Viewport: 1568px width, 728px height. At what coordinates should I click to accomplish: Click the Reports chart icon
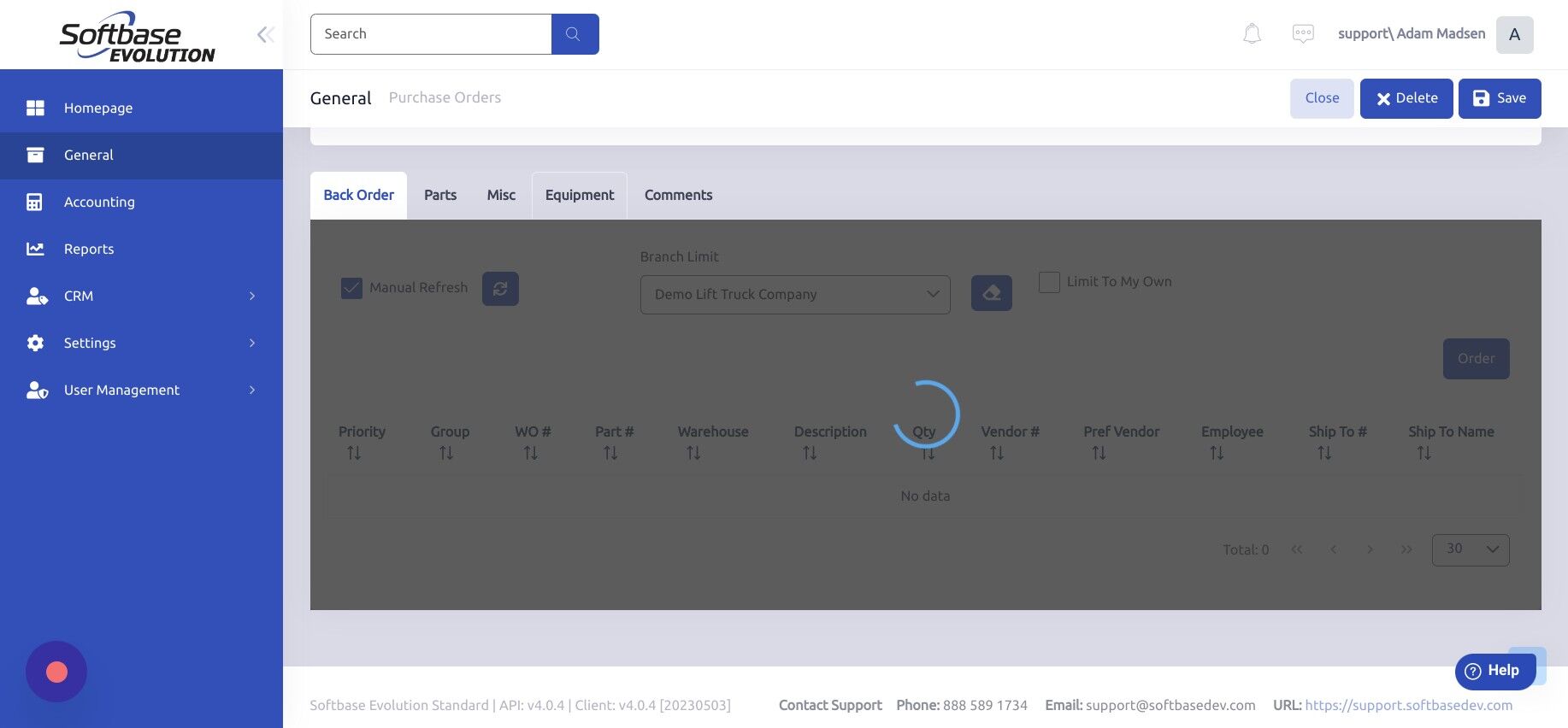click(x=35, y=249)
